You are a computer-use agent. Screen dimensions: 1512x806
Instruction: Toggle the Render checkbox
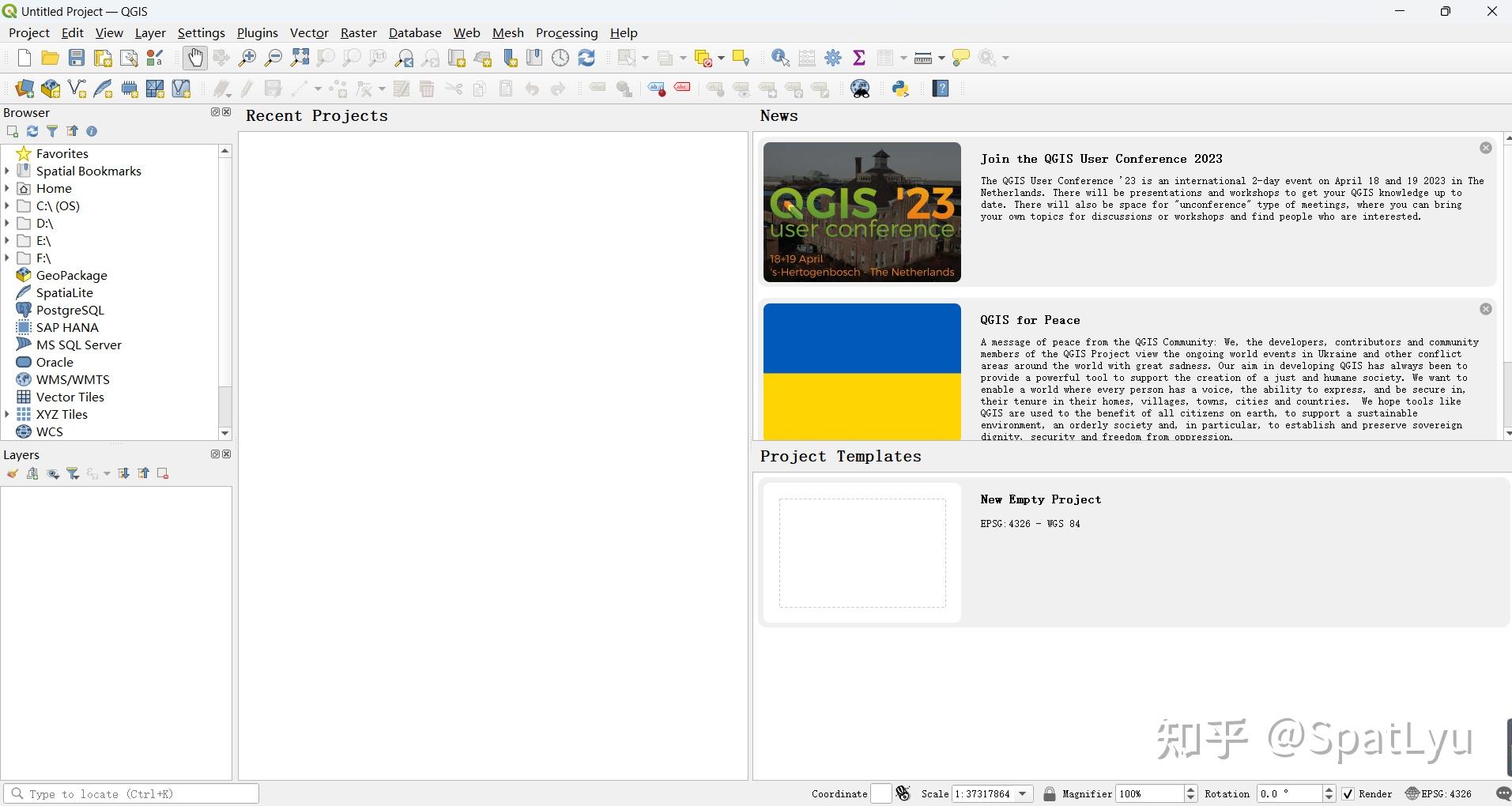[x=1348, y=794]
